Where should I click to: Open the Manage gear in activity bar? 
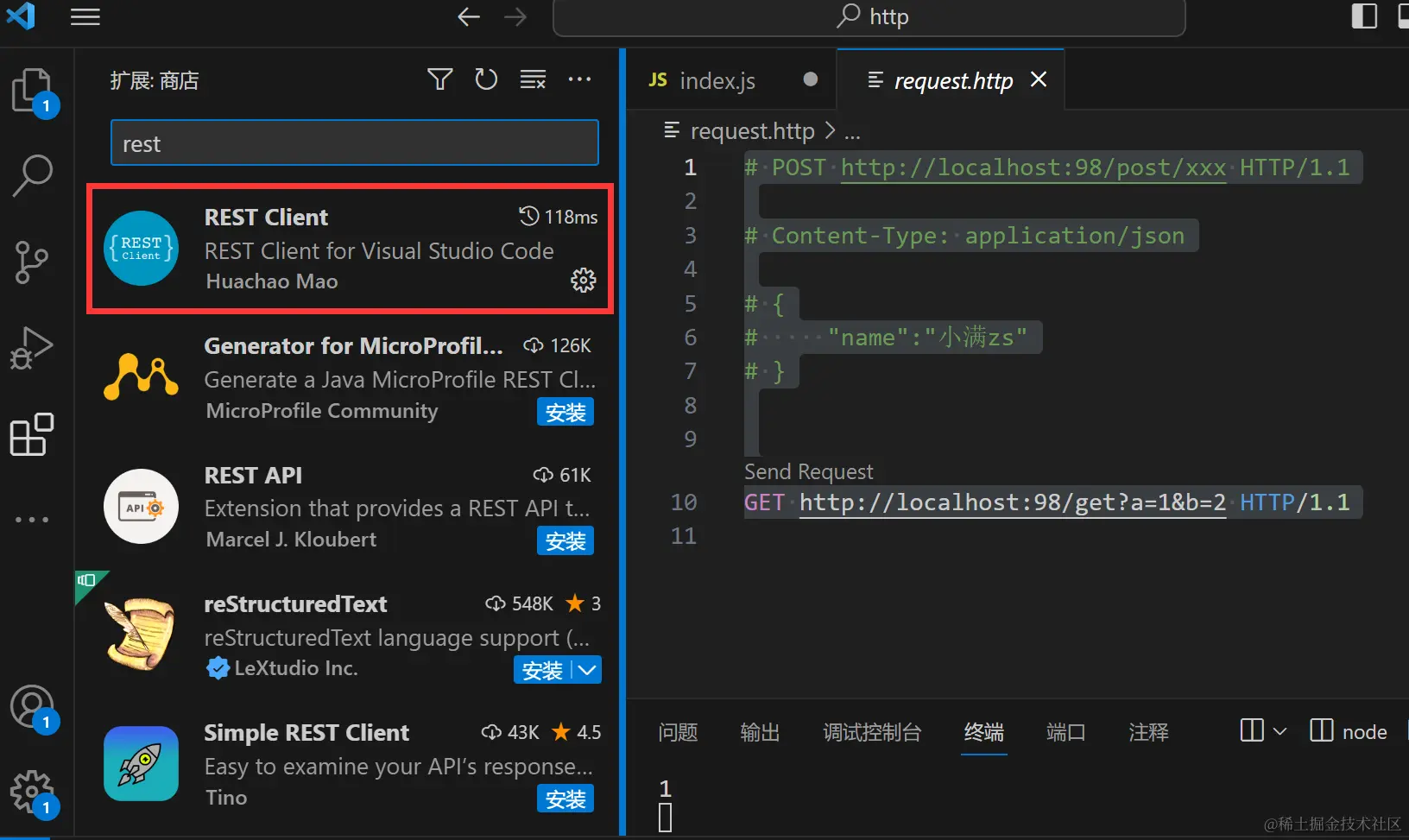pyautogui.click(x=32, y=792)
